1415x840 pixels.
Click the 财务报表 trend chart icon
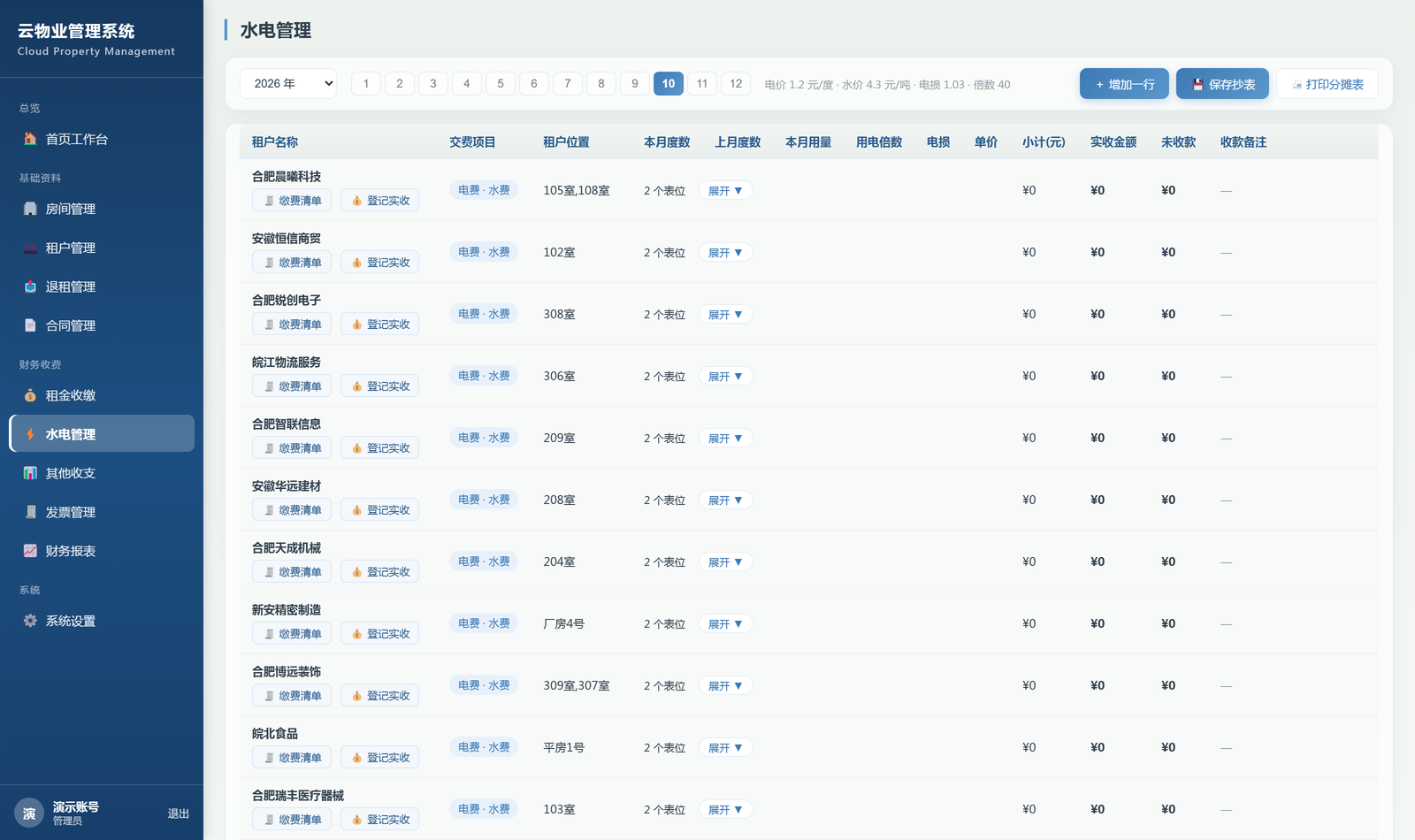(30, 551)
